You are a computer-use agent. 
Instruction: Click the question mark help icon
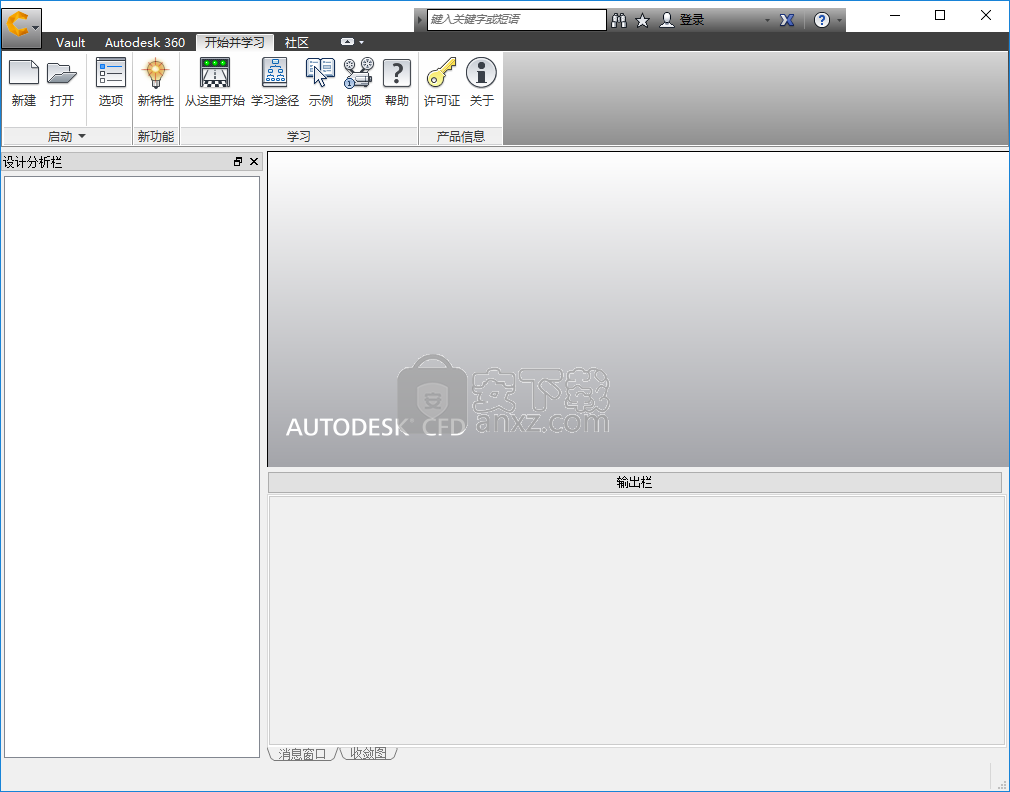[821, 21]
